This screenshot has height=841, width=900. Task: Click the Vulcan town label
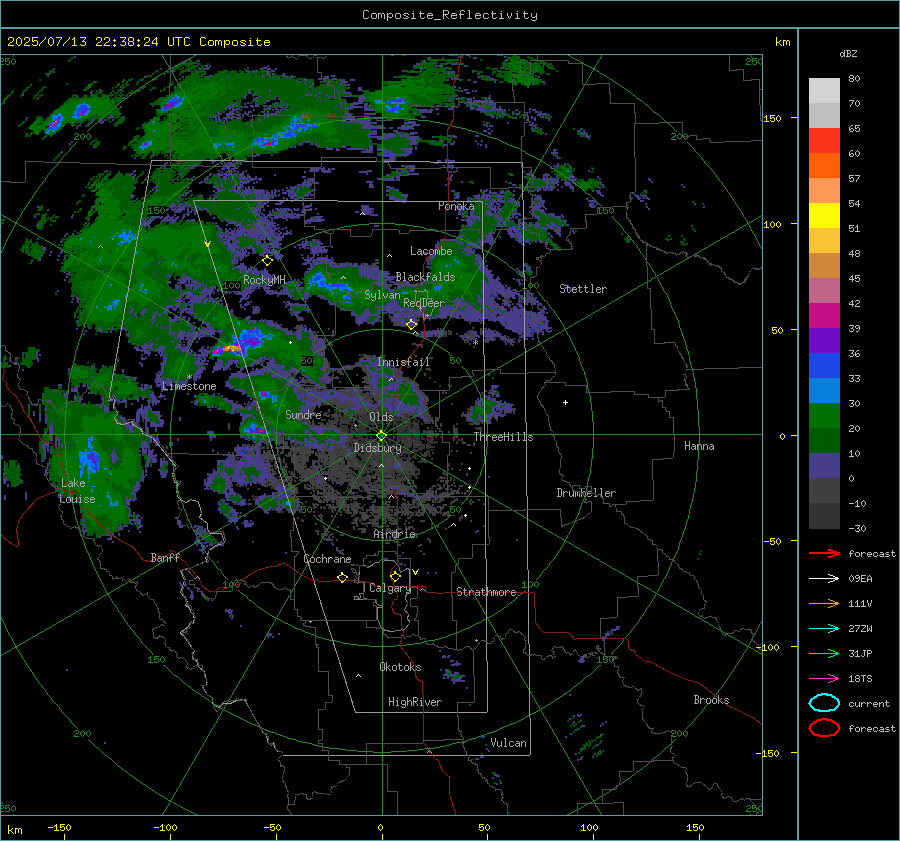click(508, 743)
